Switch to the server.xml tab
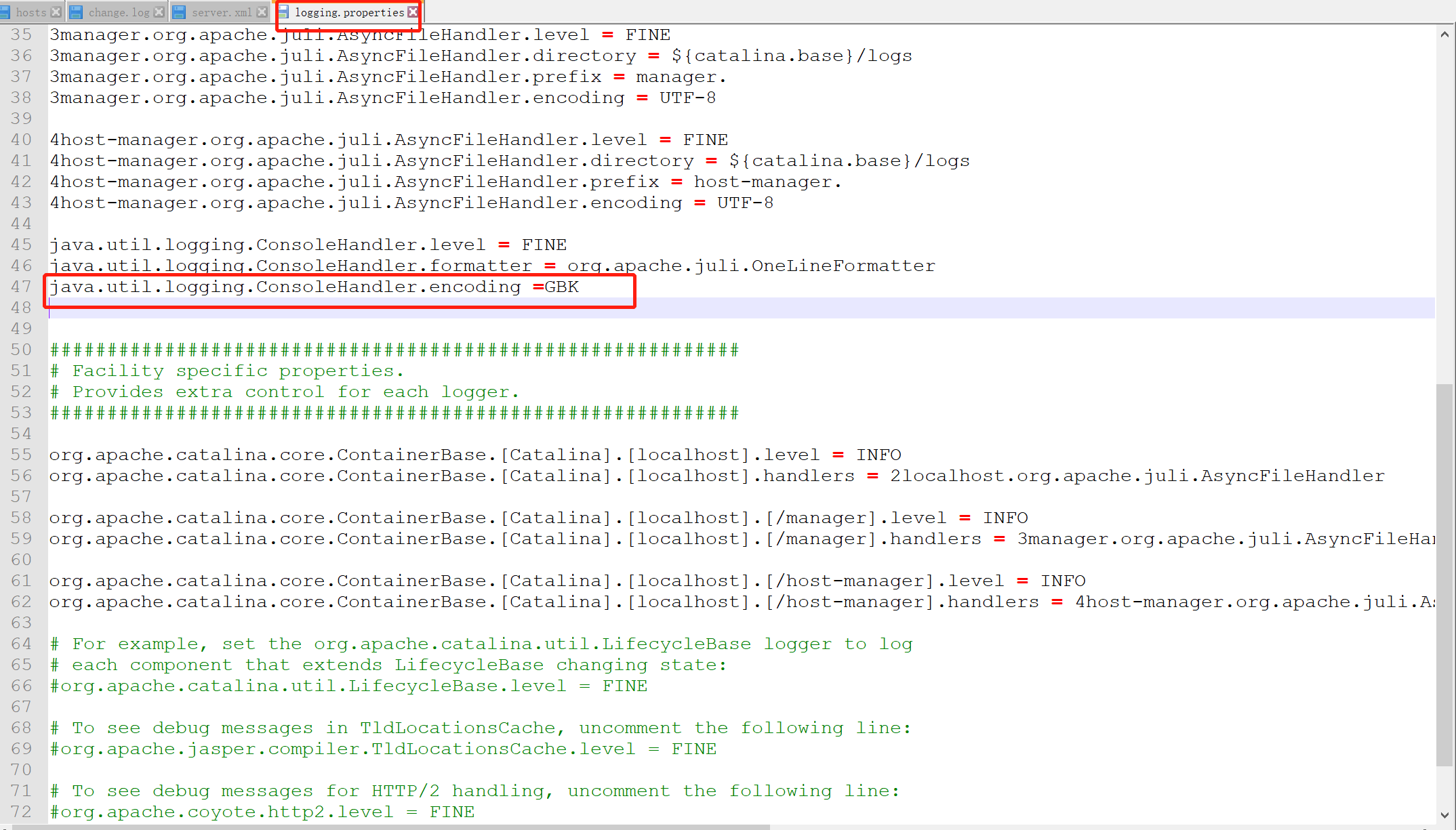 pos(218,12)
